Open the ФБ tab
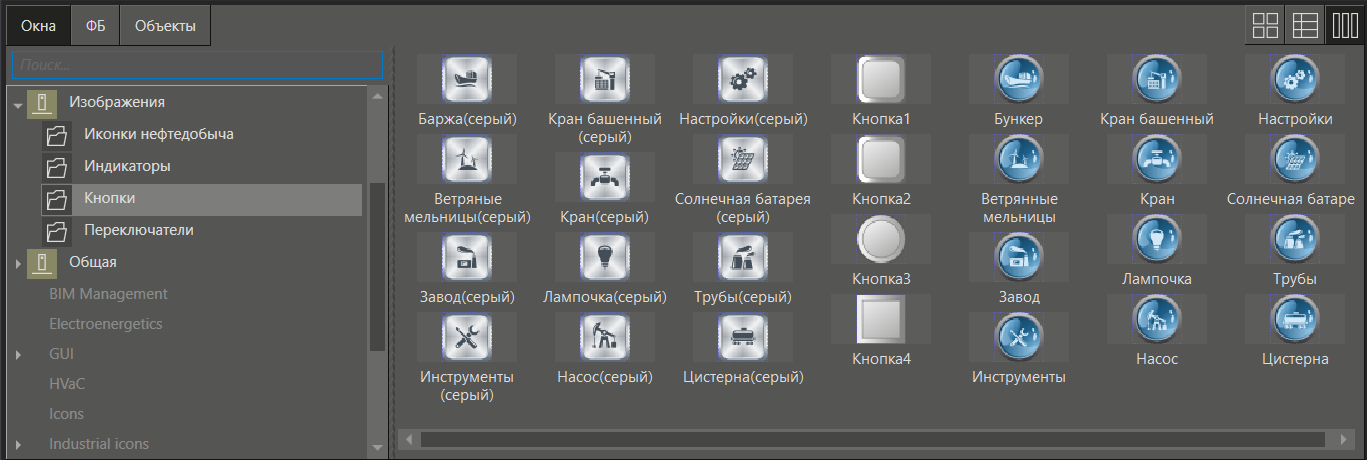 pyautogui.click(x=96, y=26)
